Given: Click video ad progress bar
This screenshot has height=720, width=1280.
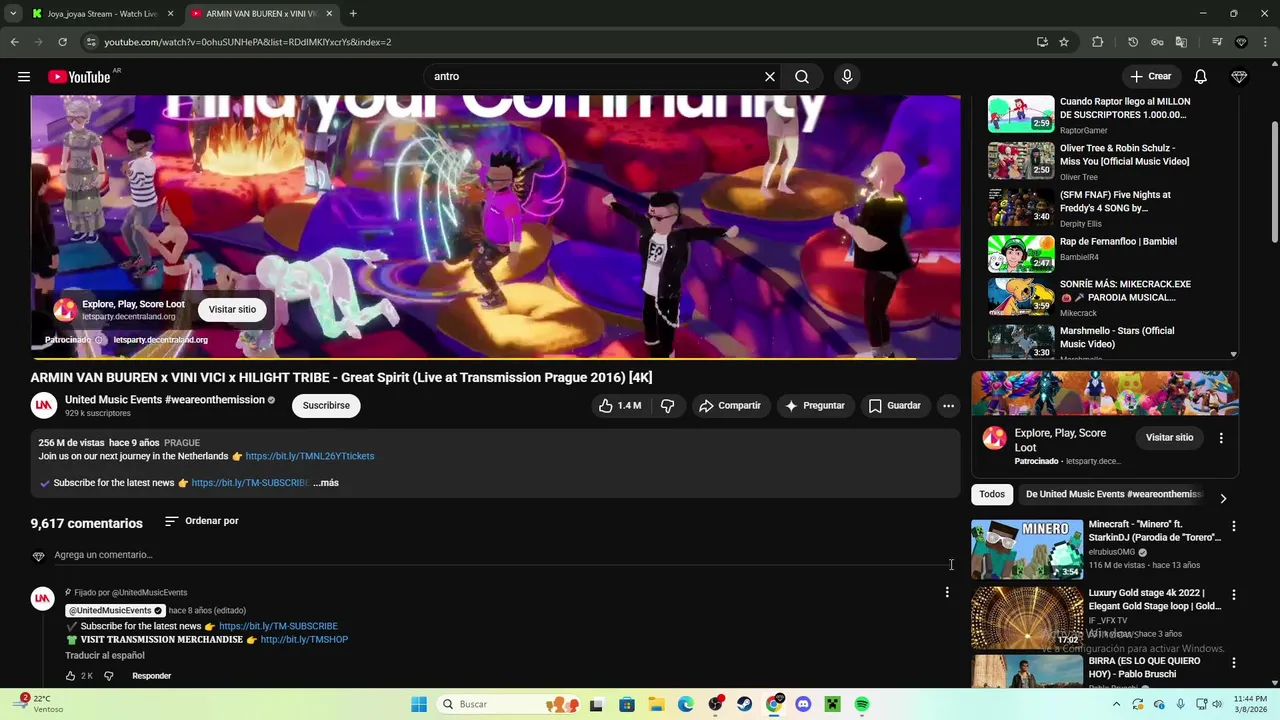Looking at the screenshot, I should (x=495, y=358).
